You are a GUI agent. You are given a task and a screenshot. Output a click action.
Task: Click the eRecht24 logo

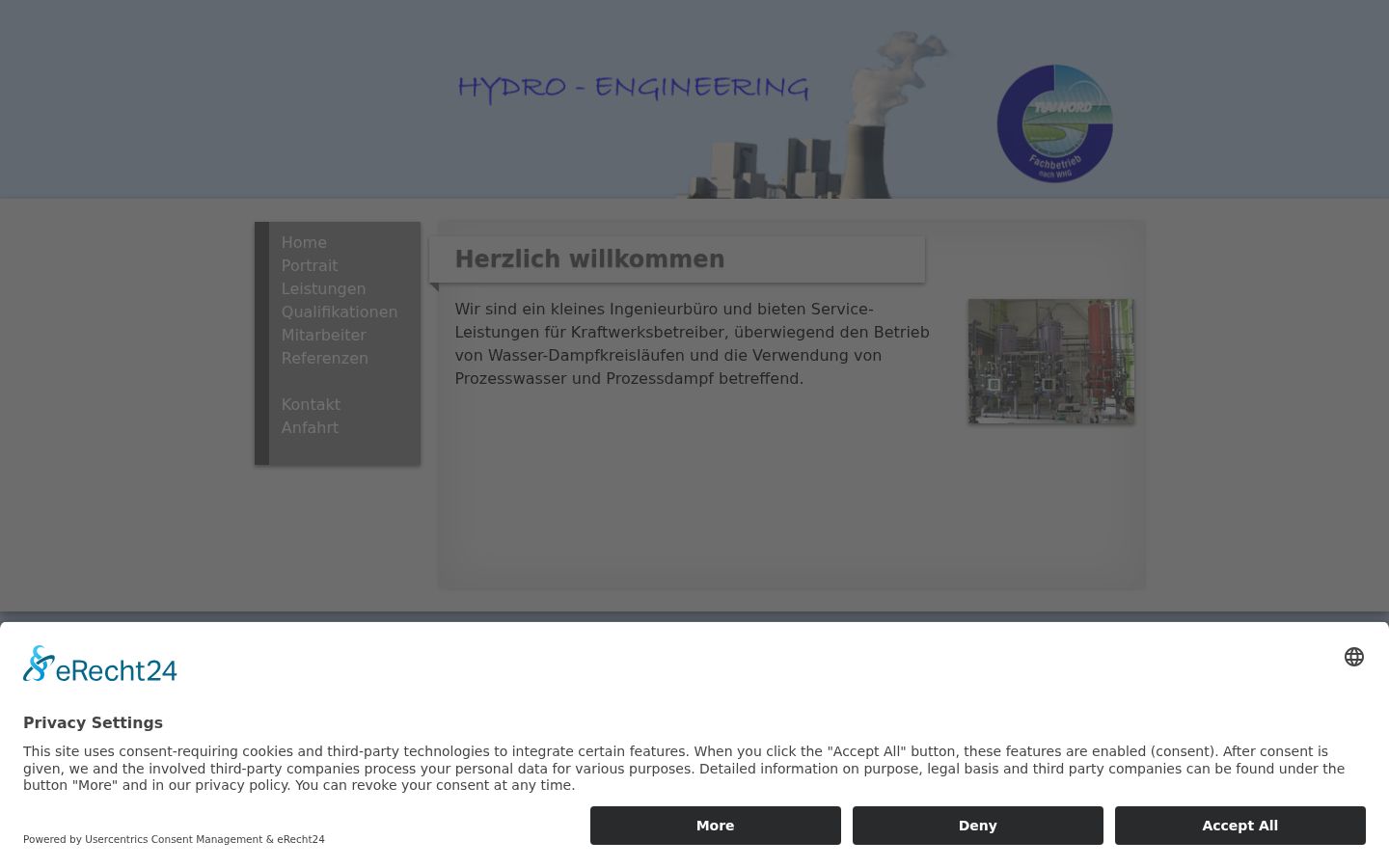100,664
